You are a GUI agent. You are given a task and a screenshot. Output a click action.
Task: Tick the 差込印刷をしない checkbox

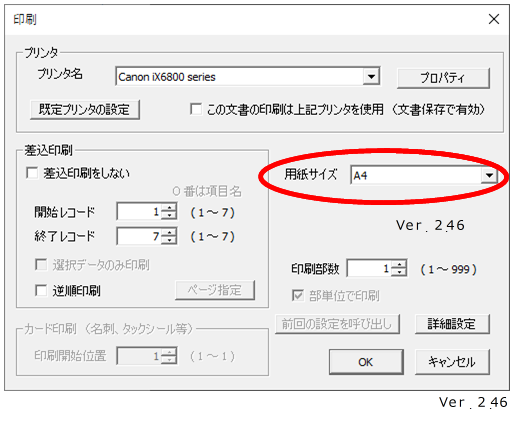pyautogui.click(x=32, y=173)
